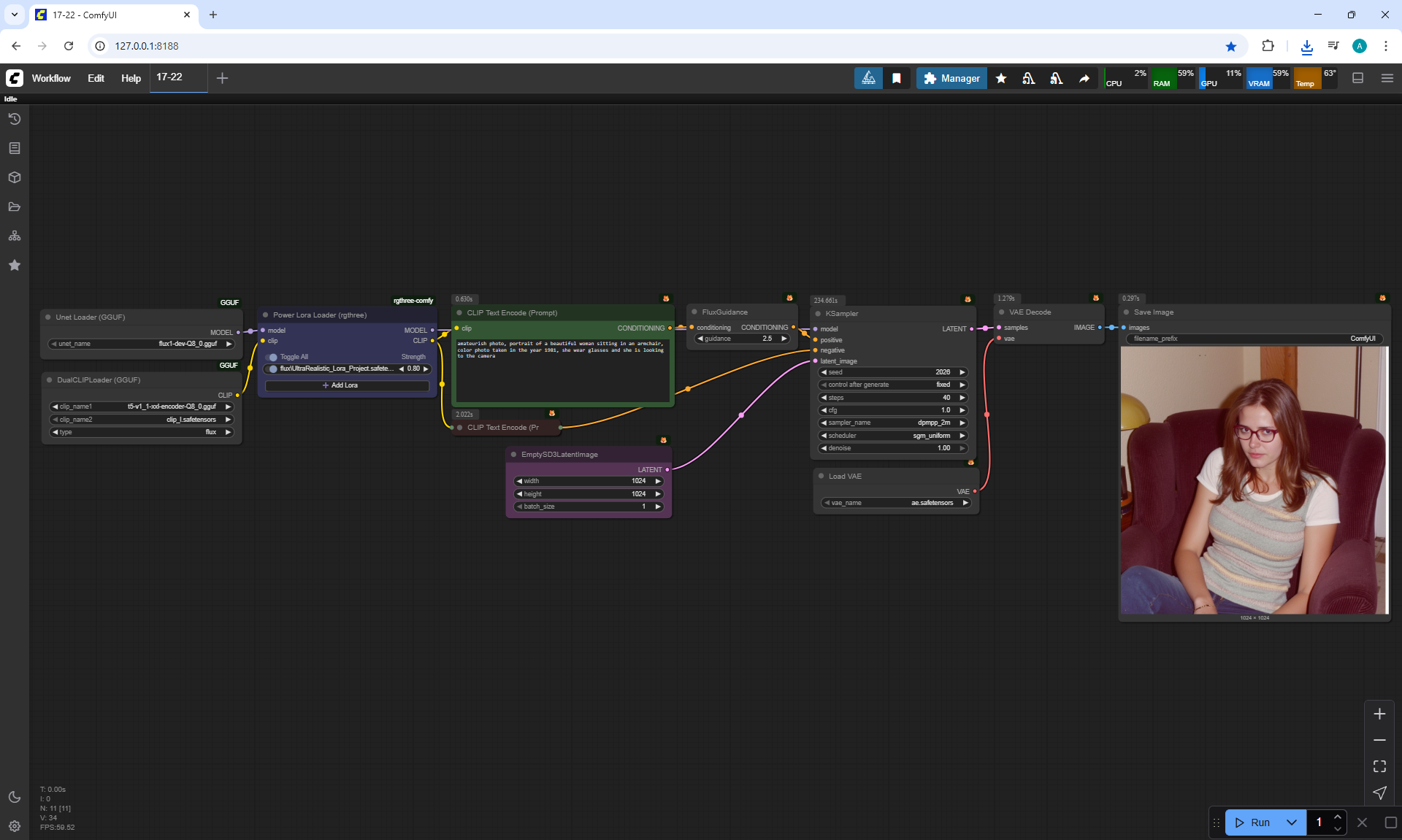Click the generated woman portrait image

coord(1254,480)
